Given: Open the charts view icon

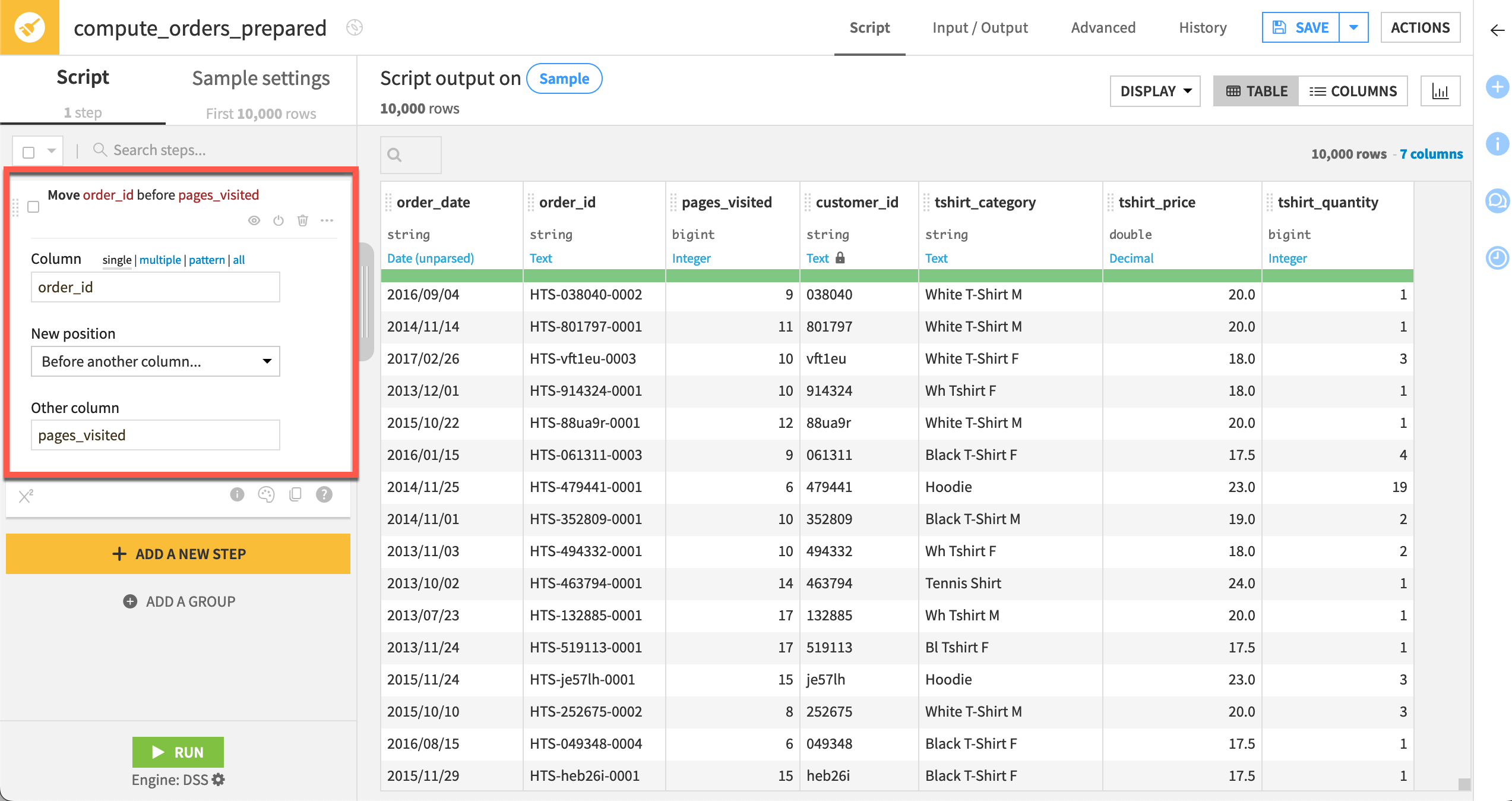Looking at the screenshot, I should coord(1440,91).
